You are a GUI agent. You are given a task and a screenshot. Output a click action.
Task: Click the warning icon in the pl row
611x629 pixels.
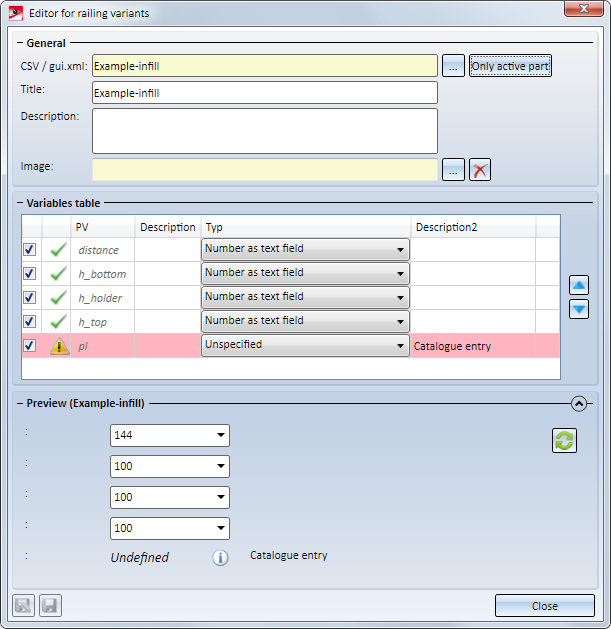point(59,346)
